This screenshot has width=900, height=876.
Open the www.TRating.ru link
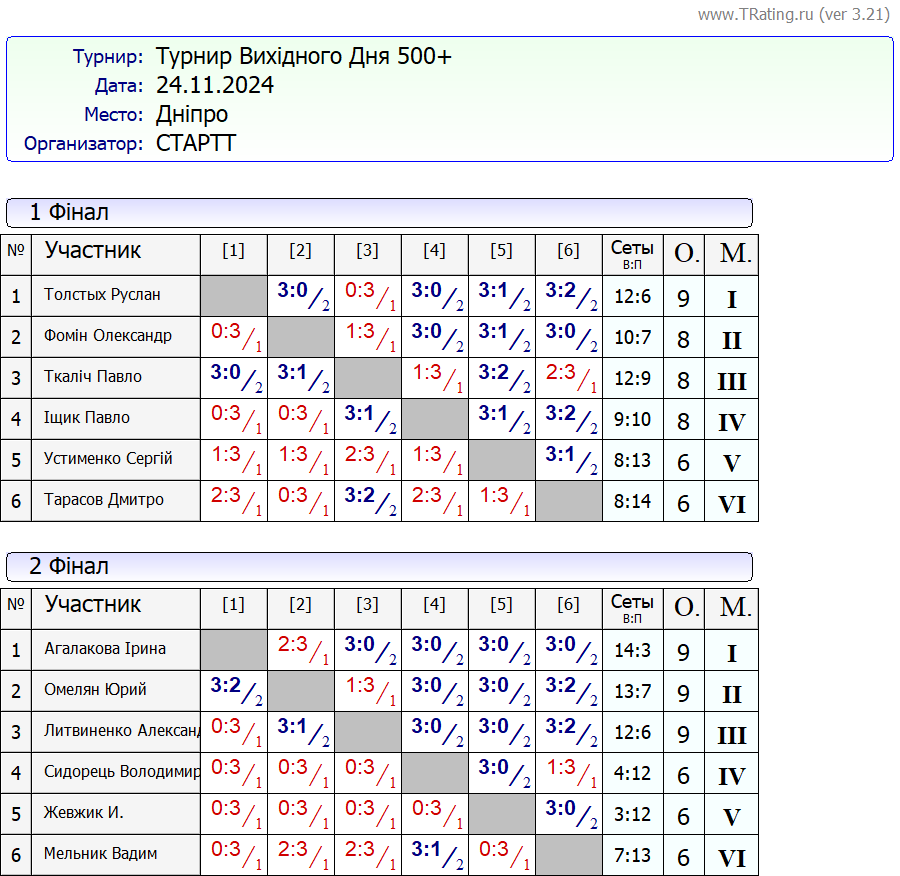pyautogui.click(x=756, y=14)
